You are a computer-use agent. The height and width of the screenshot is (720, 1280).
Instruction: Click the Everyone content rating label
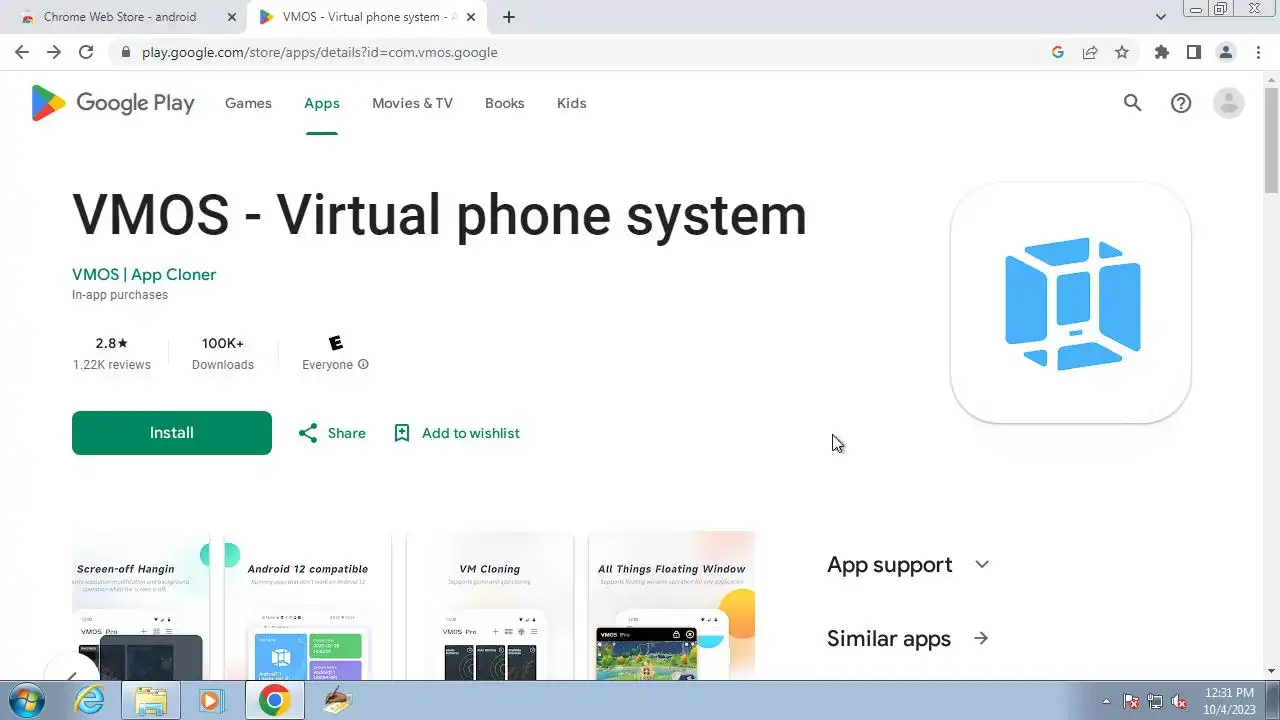click(x=327, y=365)
